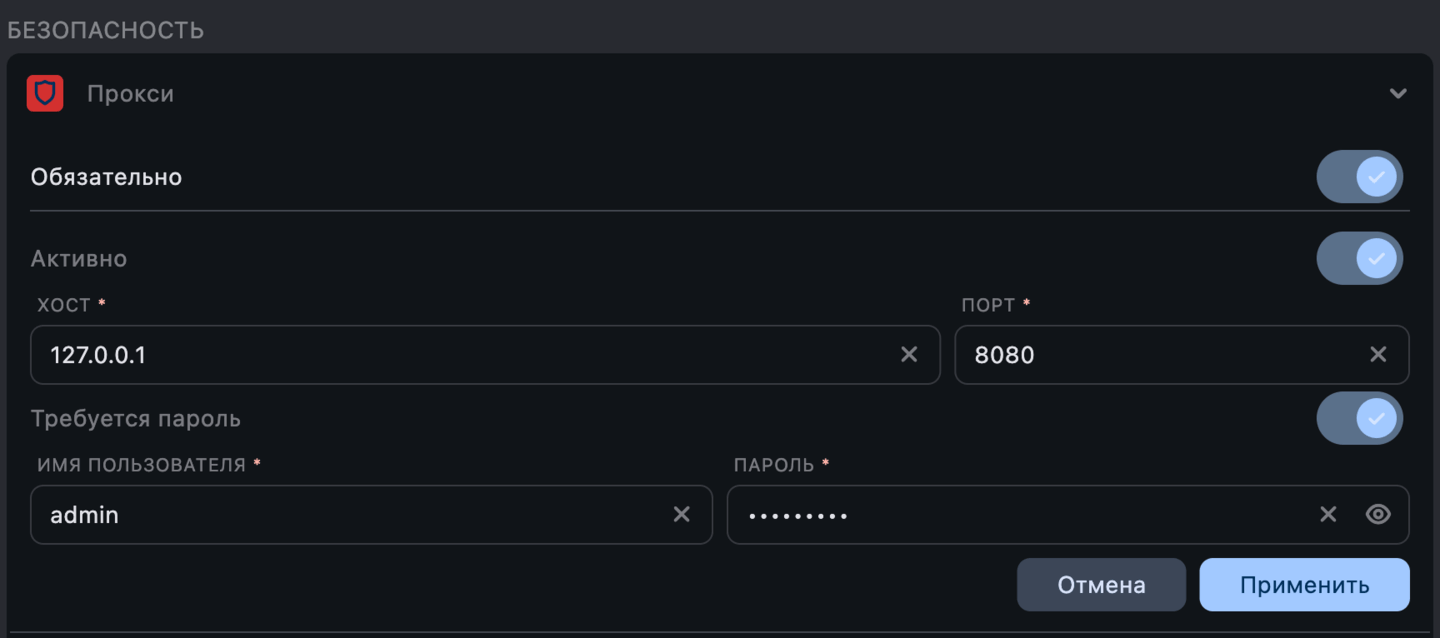Click the БЕЗОПАСНОСТЬ section heading

pyautogui.click(x=106, y=30)
